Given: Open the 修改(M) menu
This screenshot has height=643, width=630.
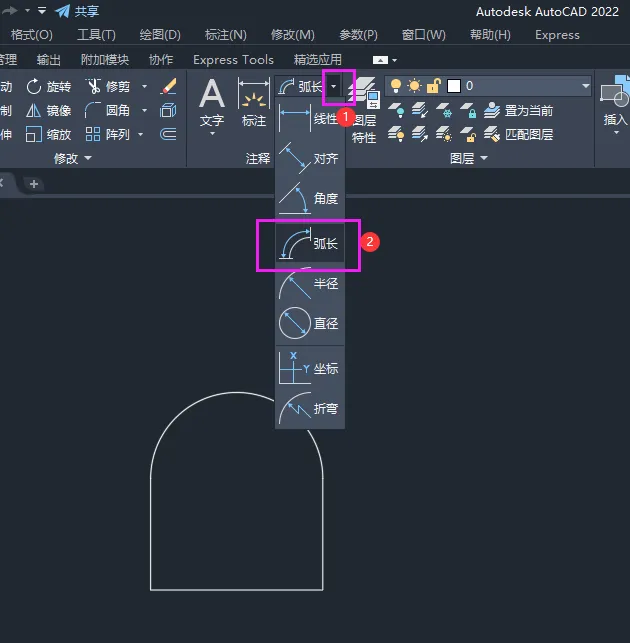Looking at the screenshot, I should 292,35.
